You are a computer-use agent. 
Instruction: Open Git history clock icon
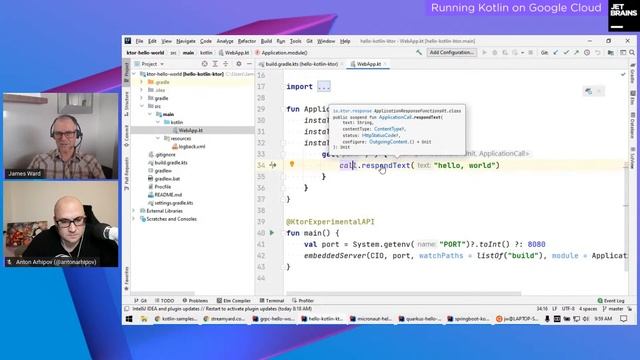pos(587,52)
